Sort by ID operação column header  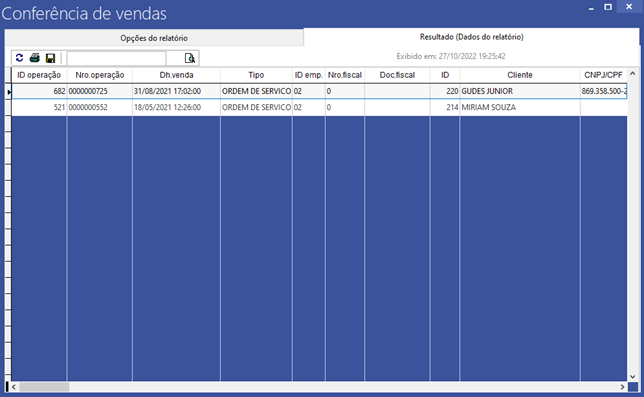tap(39, 75)
